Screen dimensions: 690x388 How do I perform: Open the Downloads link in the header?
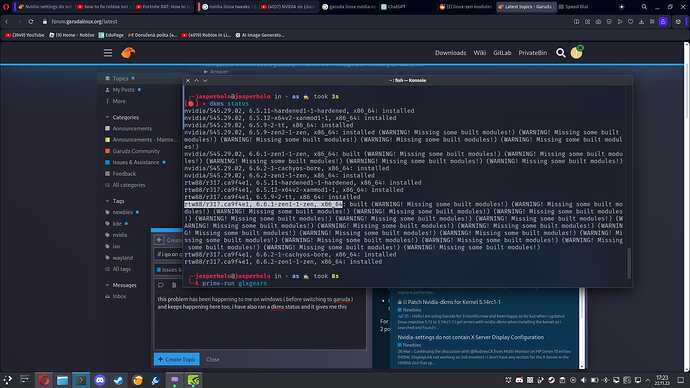pyautogui.click(x=450, y=53)
